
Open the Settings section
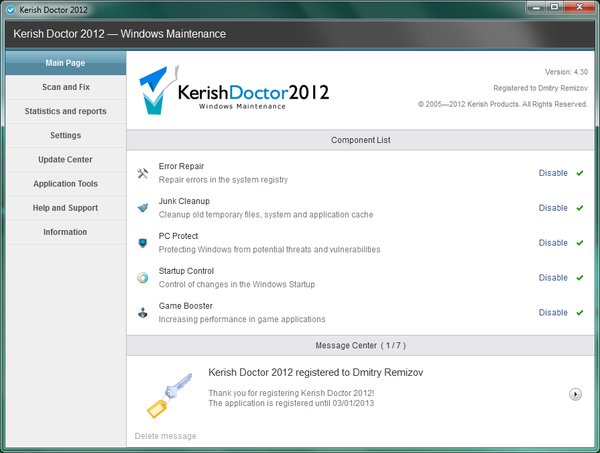pos(66,135)
